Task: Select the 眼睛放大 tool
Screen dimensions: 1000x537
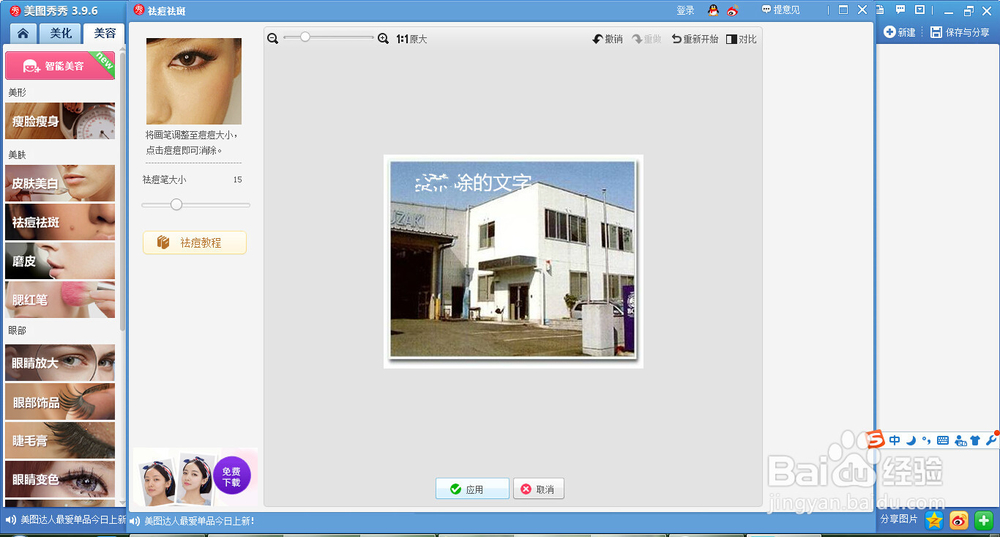Action: 60,363
